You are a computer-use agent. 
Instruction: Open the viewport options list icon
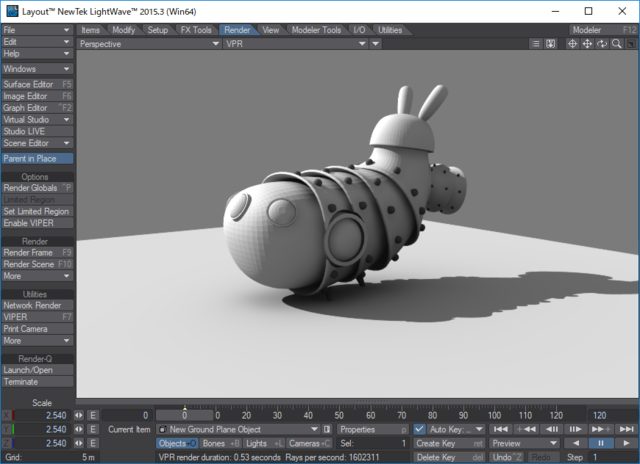click(536, 44)
